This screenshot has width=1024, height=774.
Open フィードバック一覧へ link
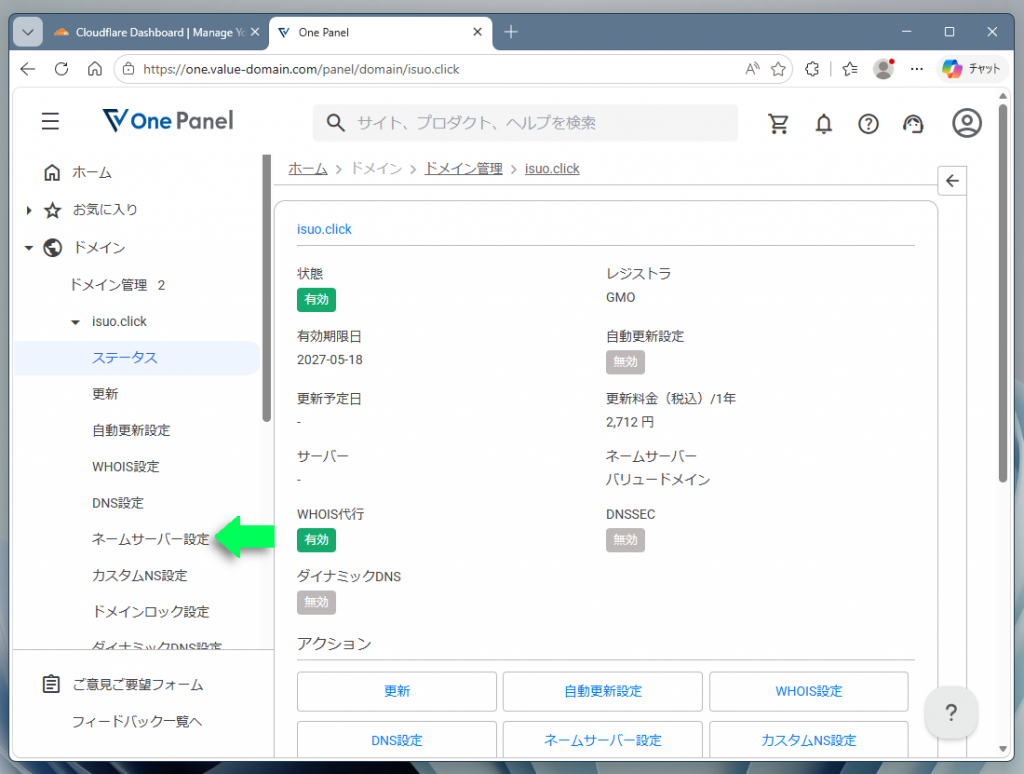point(136,722)
